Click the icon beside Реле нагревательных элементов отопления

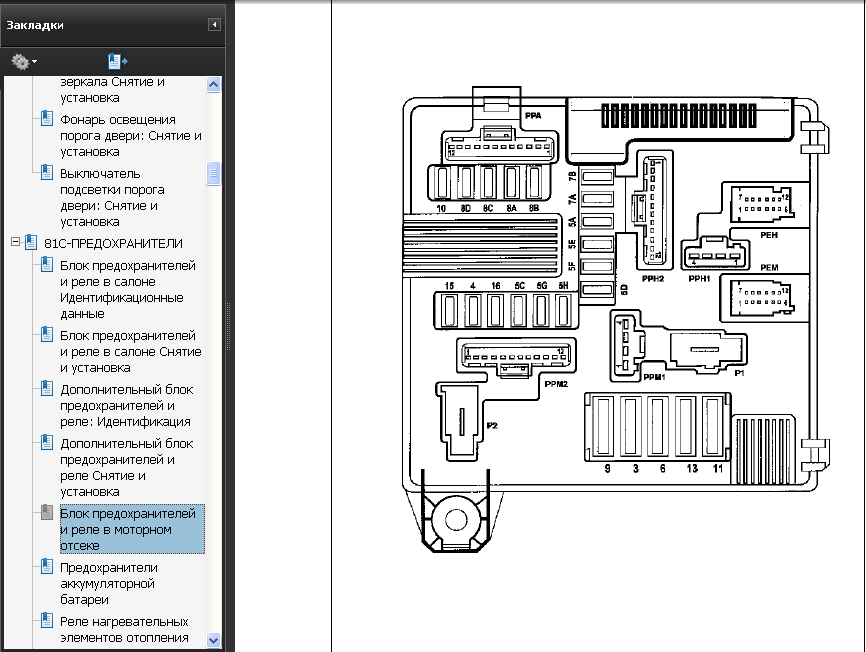point(47,621)
